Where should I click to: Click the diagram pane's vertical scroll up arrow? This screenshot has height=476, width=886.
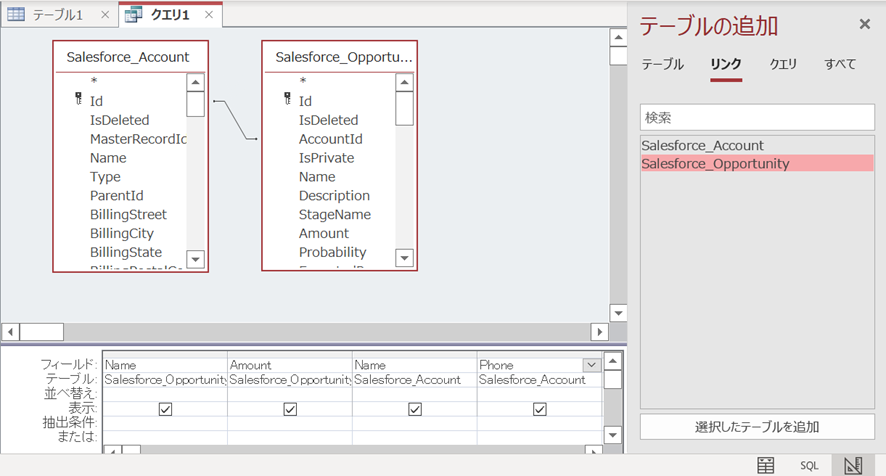(x=618, y=38)
